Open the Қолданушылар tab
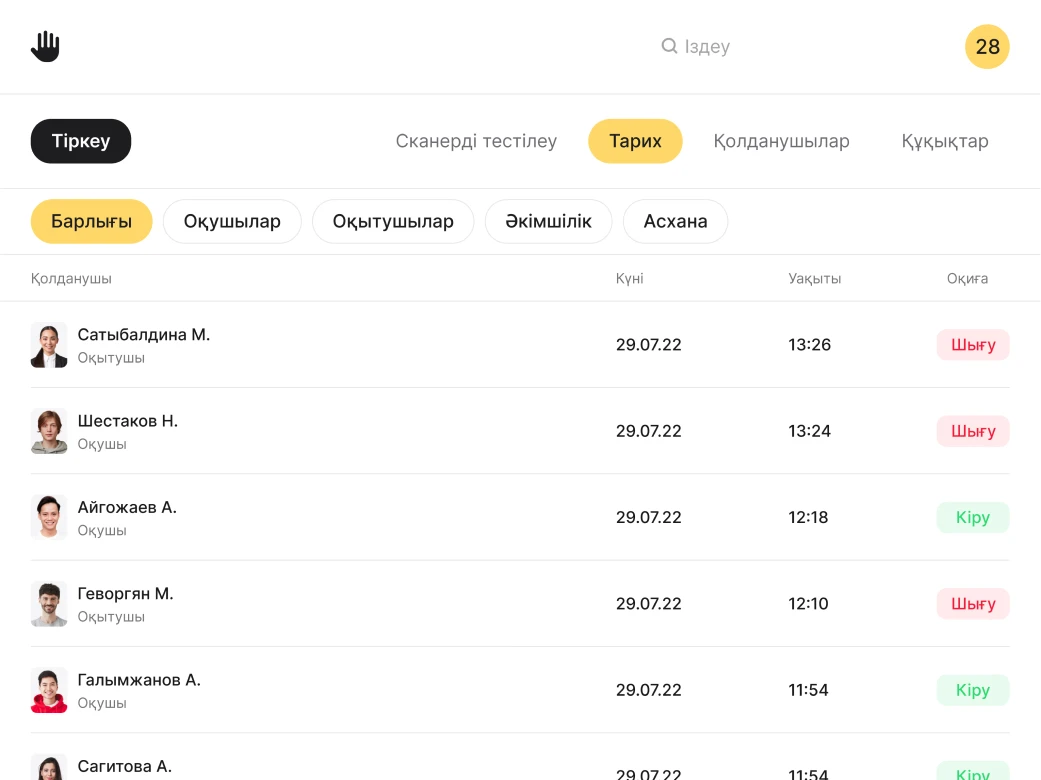 [781, 141]
